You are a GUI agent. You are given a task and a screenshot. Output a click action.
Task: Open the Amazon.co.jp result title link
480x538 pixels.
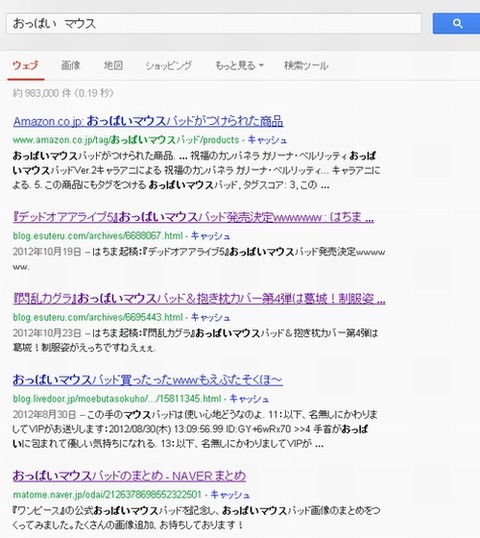click(148, 121)
